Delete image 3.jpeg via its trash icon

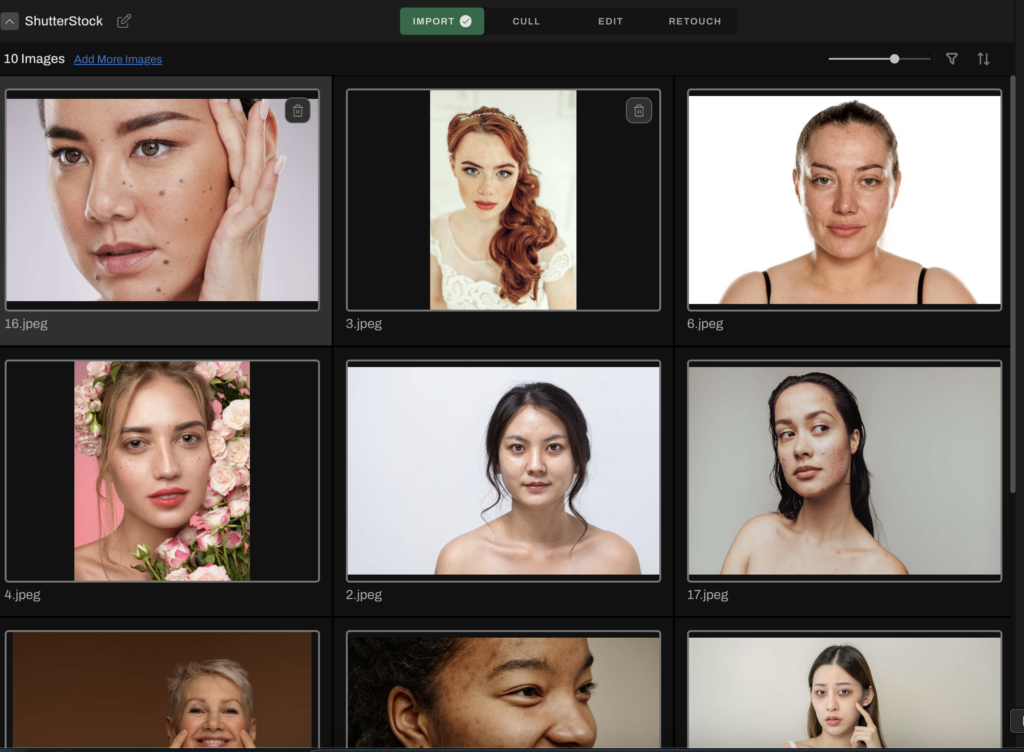click(638, 111)
